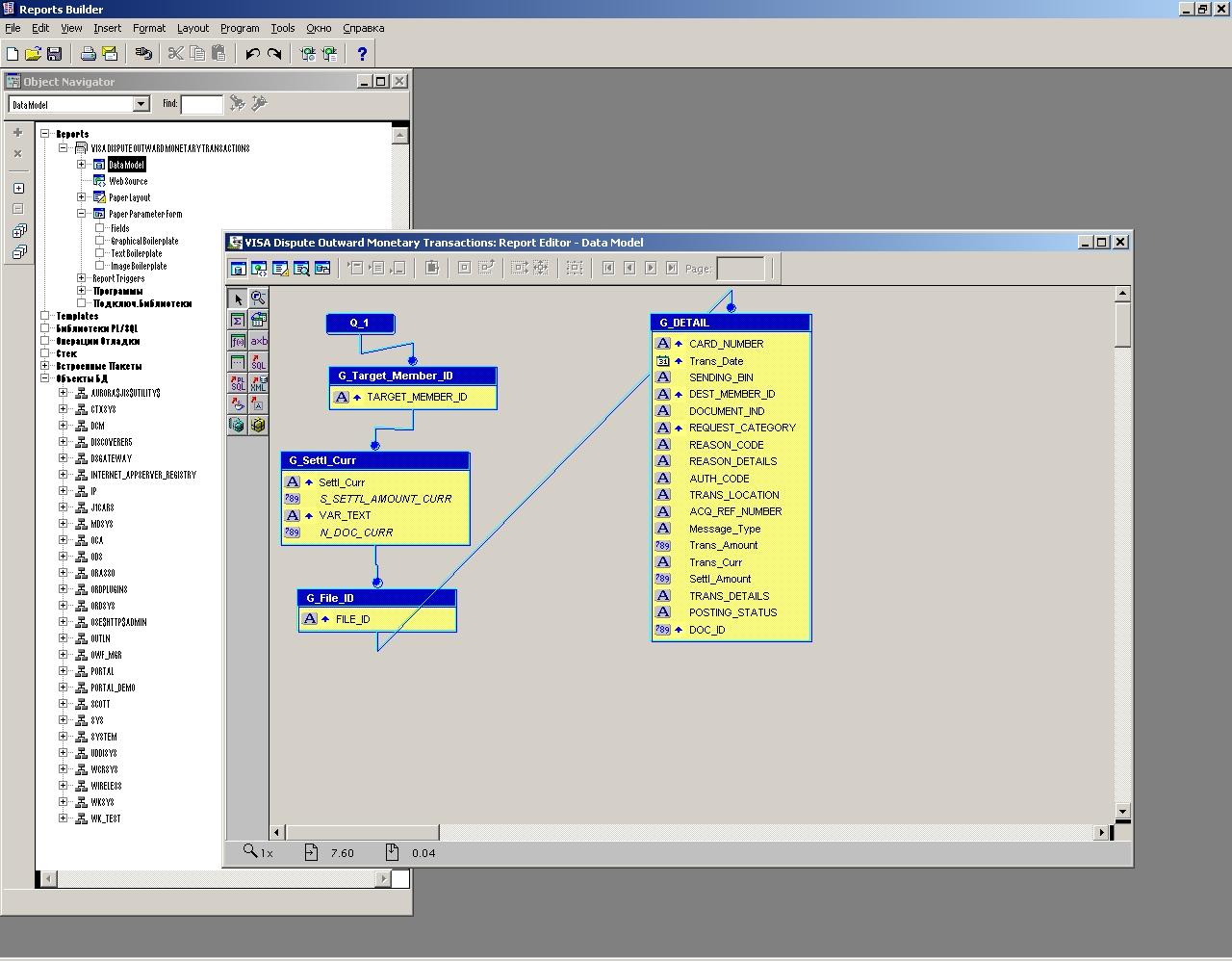Click the editor vertical scrollbar down arrow

tap(1122, 811)
